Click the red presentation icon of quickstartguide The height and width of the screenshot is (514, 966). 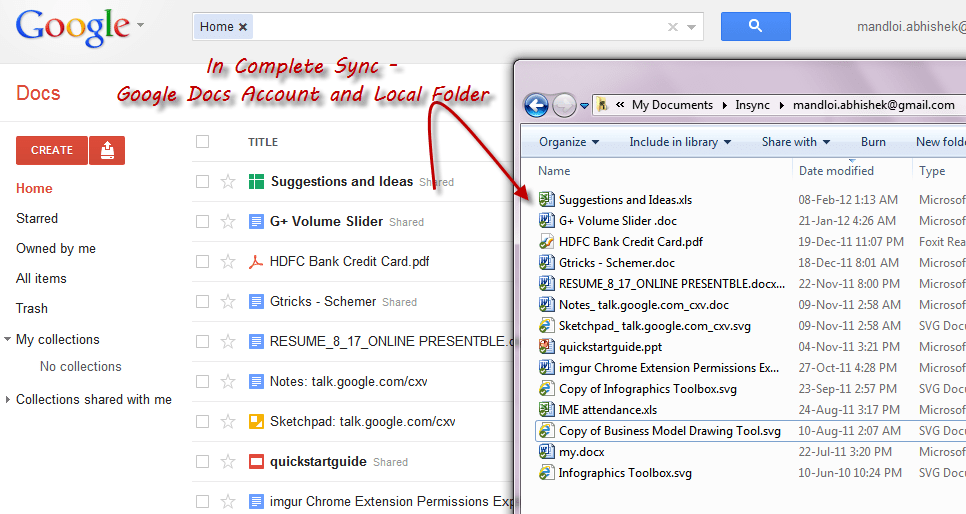[256, 462]
